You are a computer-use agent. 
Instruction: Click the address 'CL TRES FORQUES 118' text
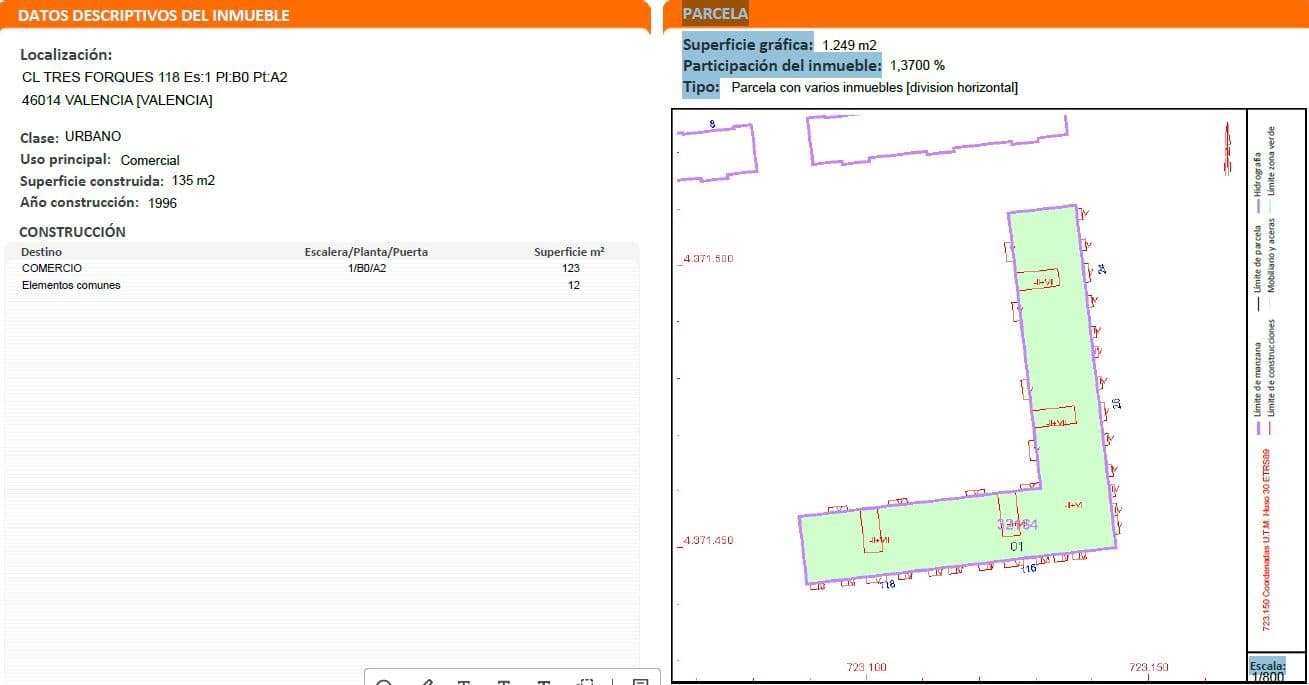tap(88, 77)
